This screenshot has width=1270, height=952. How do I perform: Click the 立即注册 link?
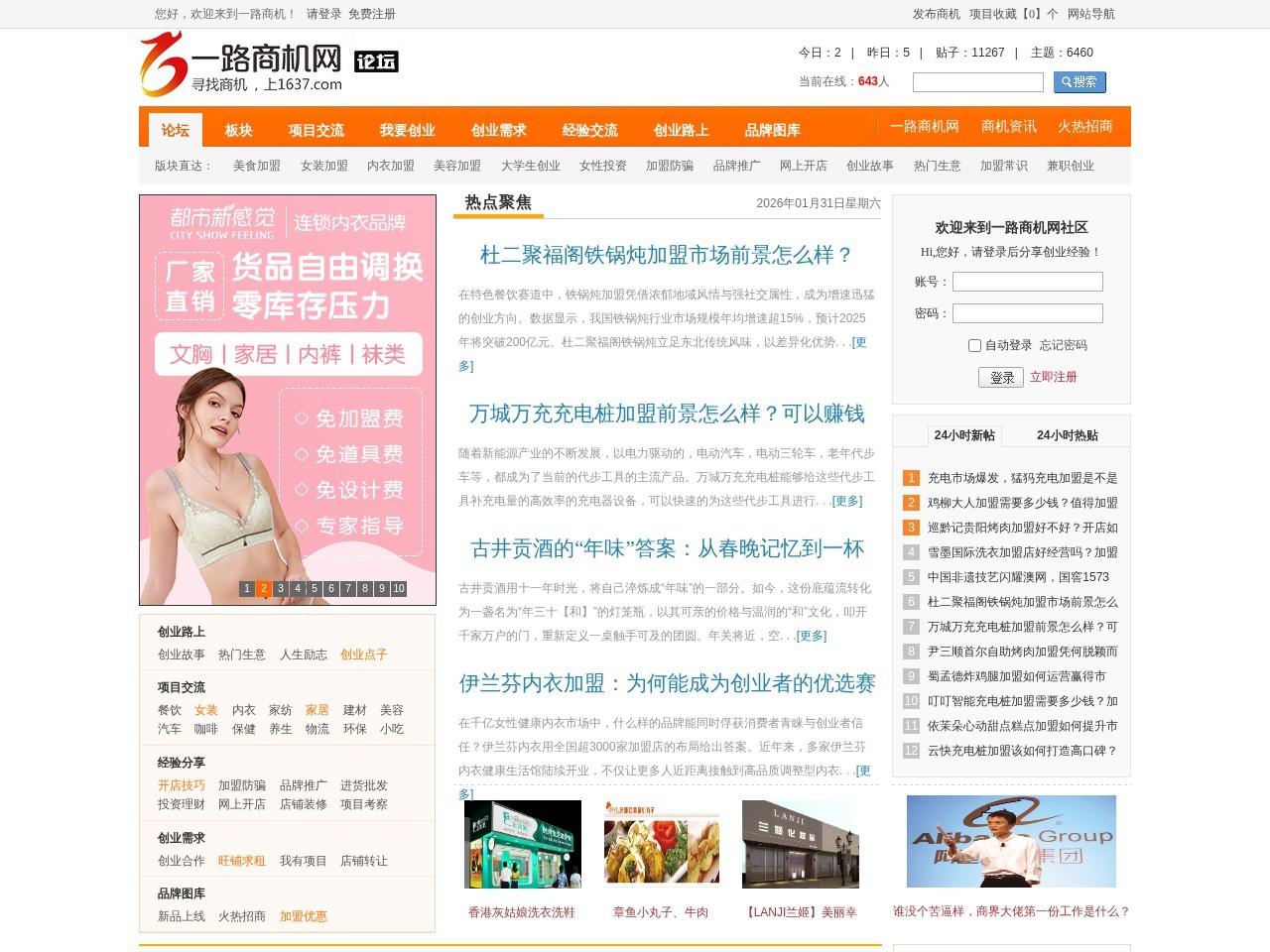click(x=1054, y=377)
